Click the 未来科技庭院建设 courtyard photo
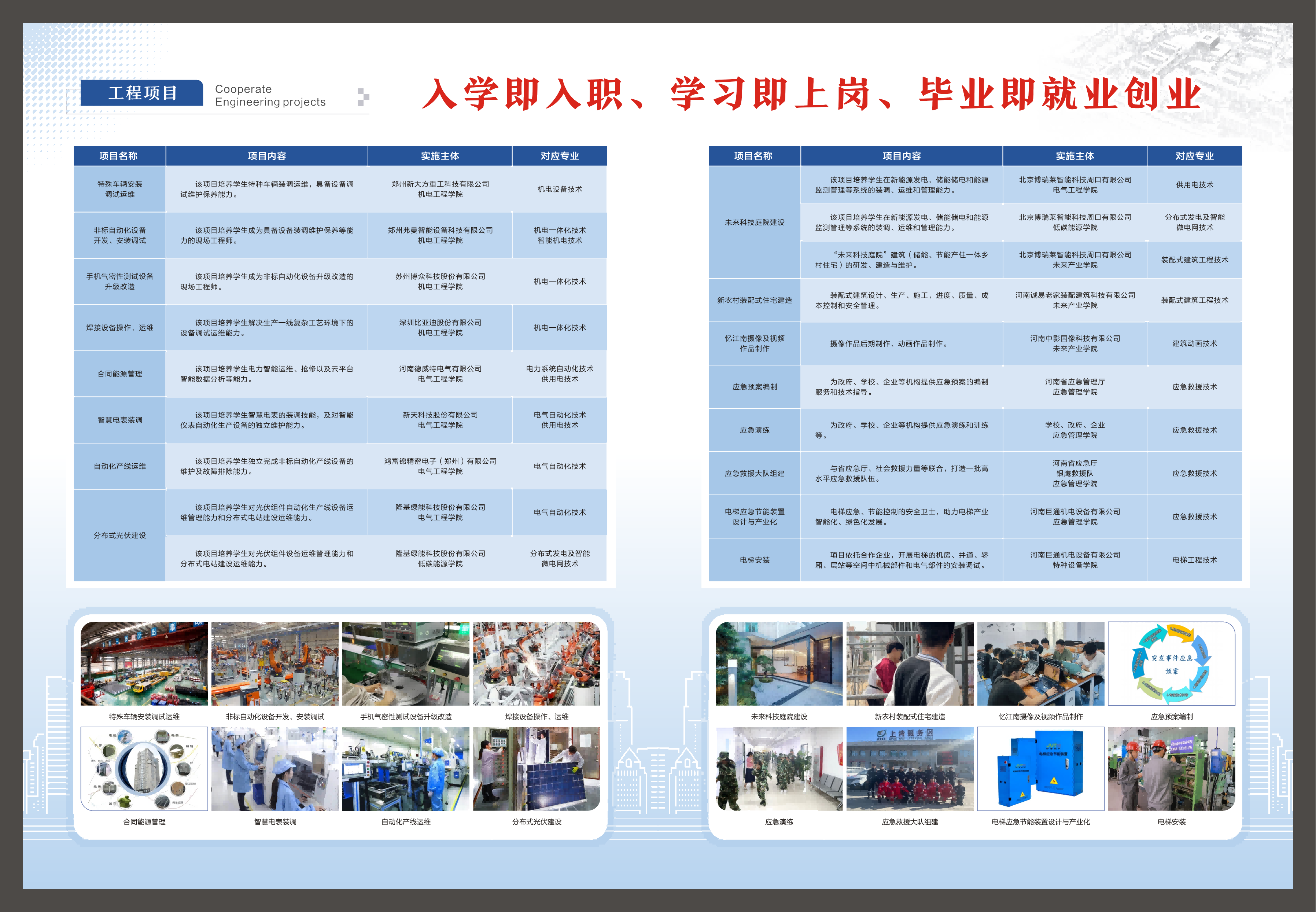 tap(778, 663)
